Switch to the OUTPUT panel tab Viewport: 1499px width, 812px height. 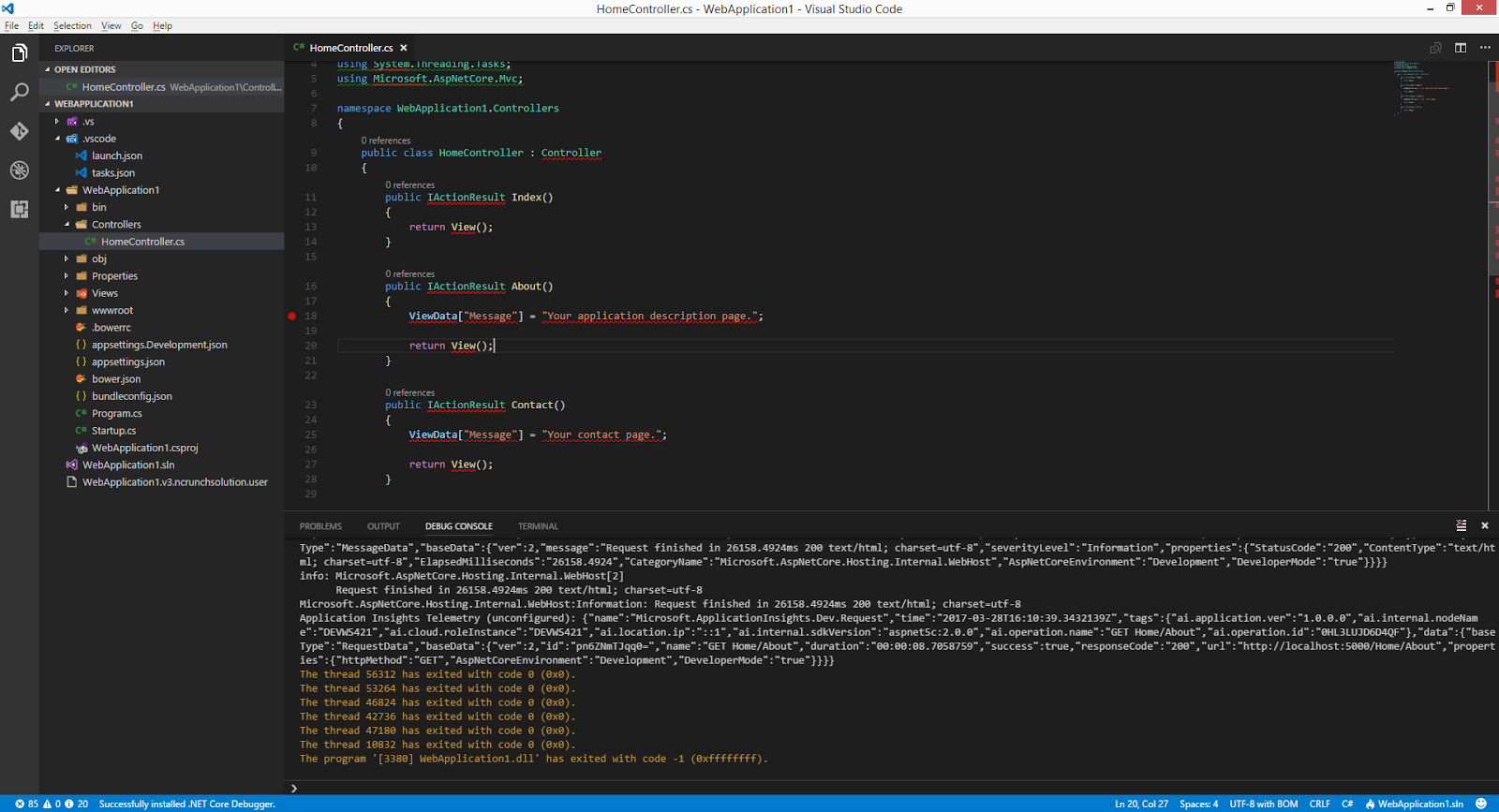tap(383, 526)
